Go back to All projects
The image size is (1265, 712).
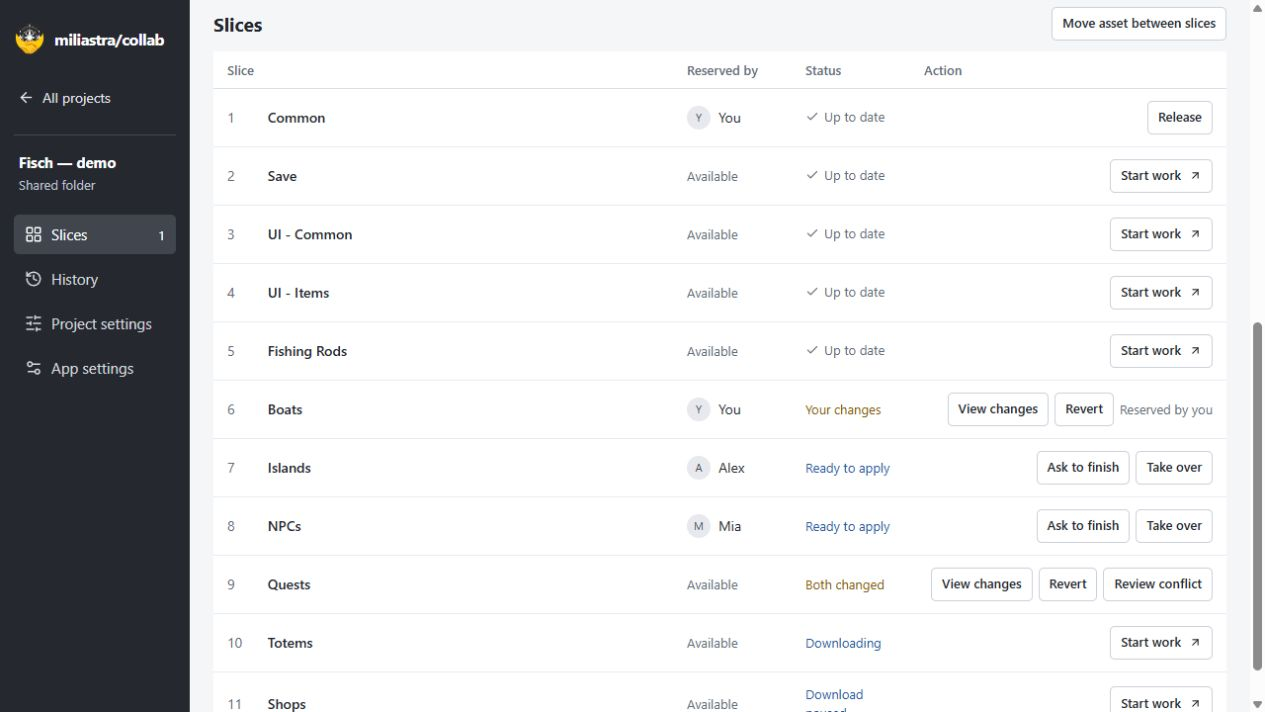coord(65,98)
